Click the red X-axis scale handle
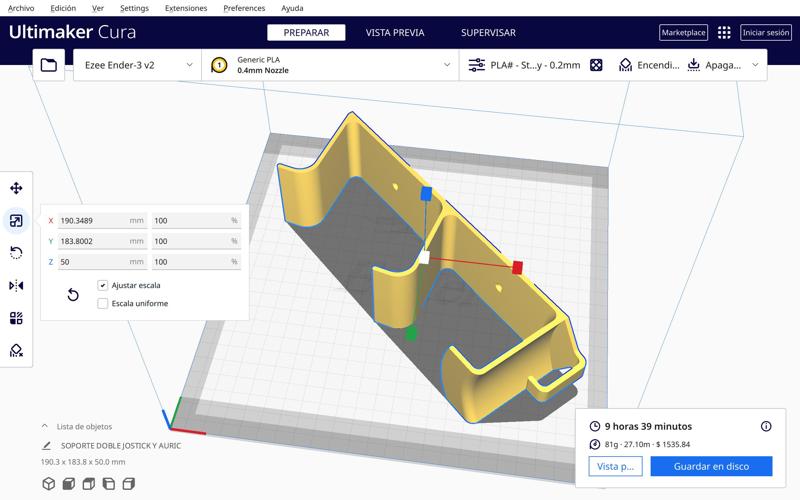 tap(517, 267)
